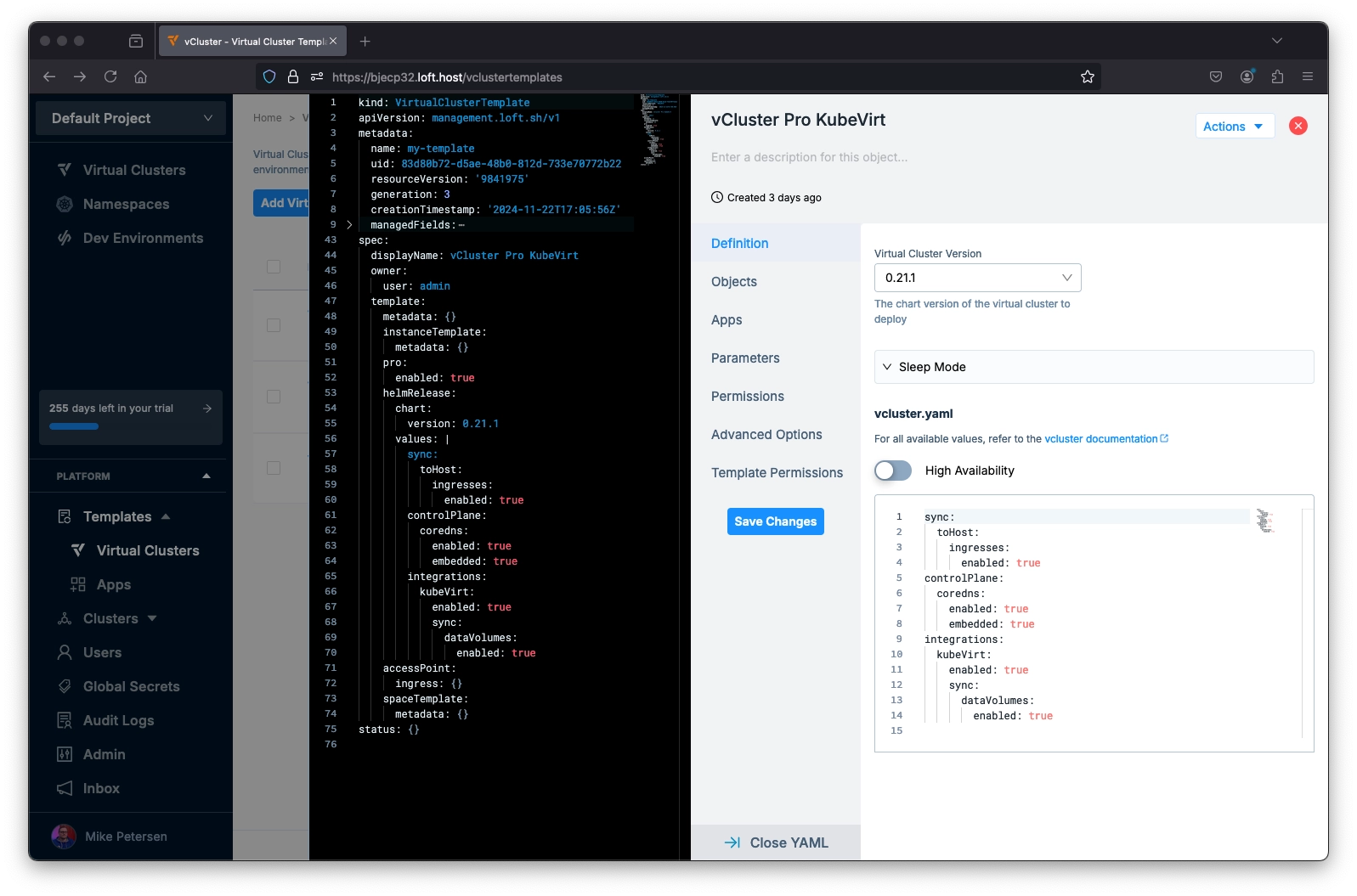Collapse the Templates tree
The image size is (1357, 896).
coord(166,516)
